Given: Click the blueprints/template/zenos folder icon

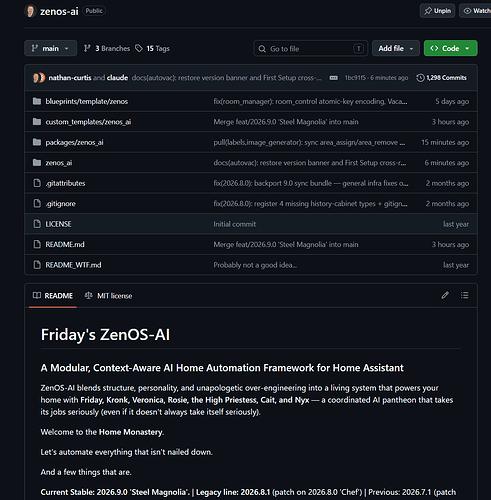Looking at the screenshot, I should [x=37, y=101].
